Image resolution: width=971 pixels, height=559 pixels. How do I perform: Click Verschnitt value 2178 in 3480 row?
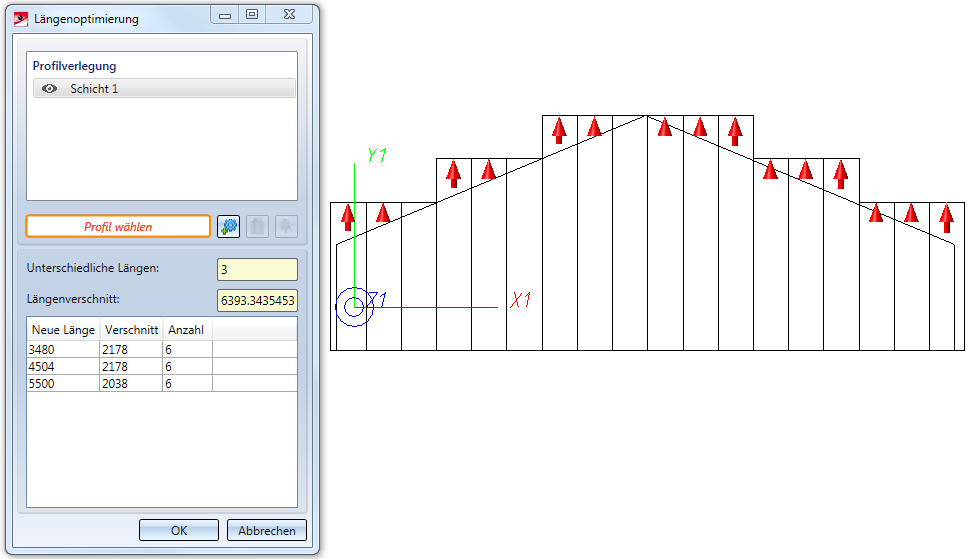coord(131,350)
